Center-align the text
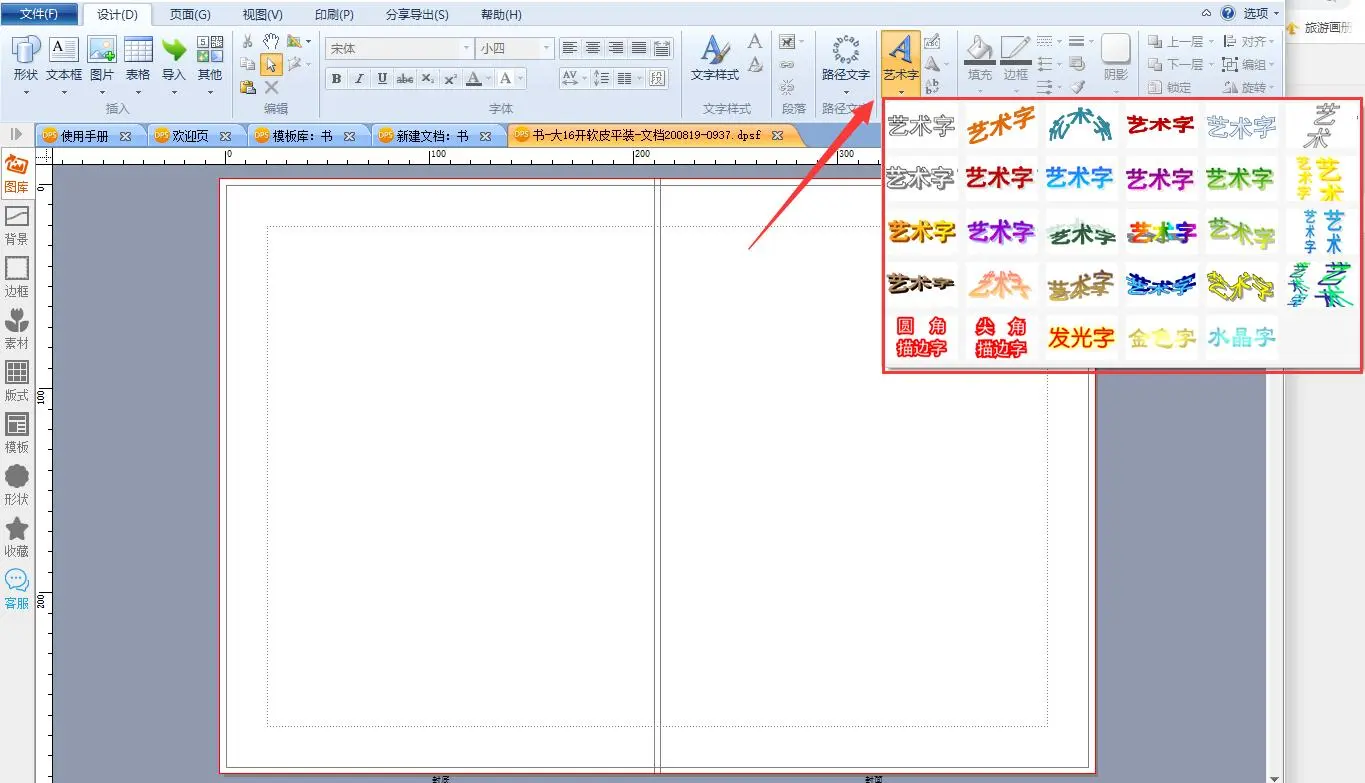The image size is (1365, 783). pos(593,48)
